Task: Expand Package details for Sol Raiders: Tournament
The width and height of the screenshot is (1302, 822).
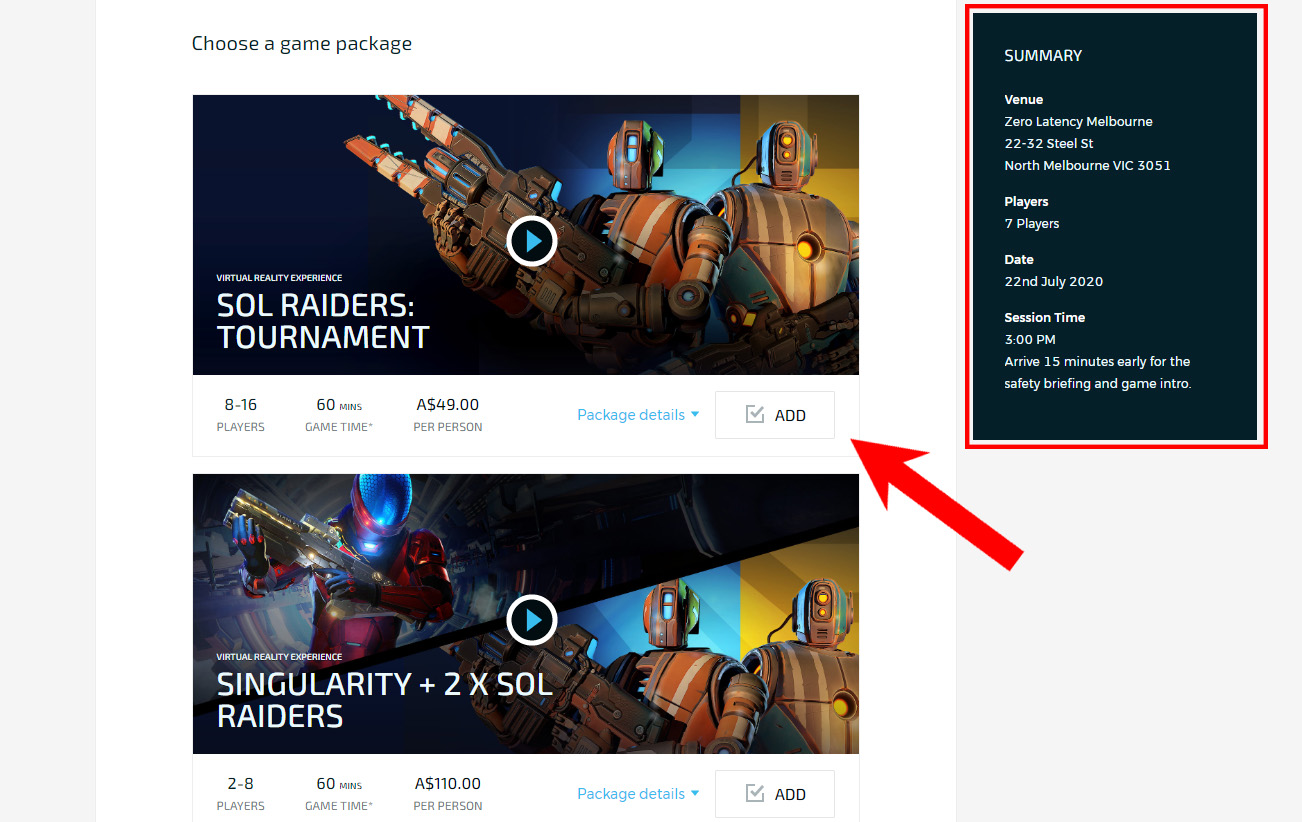Action: coord(638,415)
